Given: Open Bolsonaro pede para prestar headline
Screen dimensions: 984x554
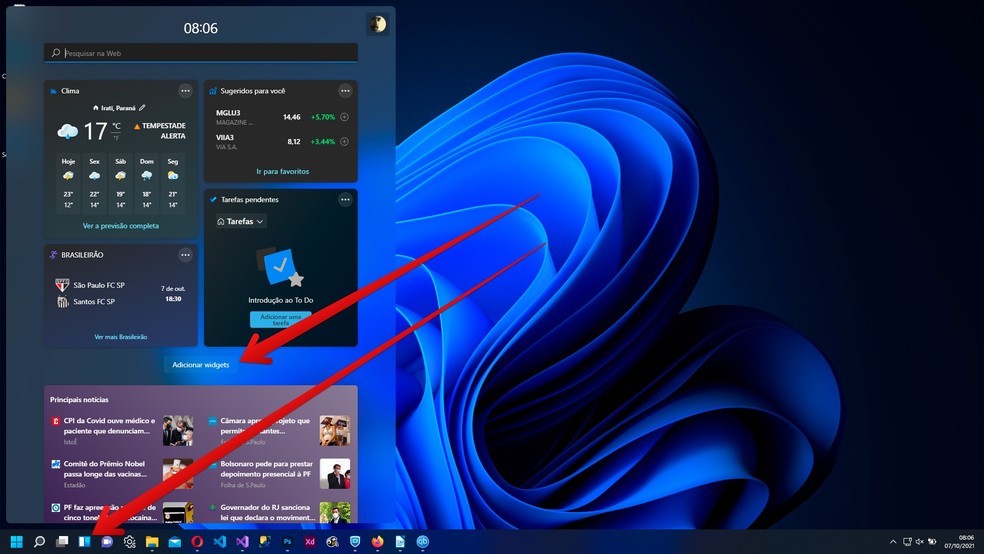Looking at the screenshot, I should click(x=266, y=469).
